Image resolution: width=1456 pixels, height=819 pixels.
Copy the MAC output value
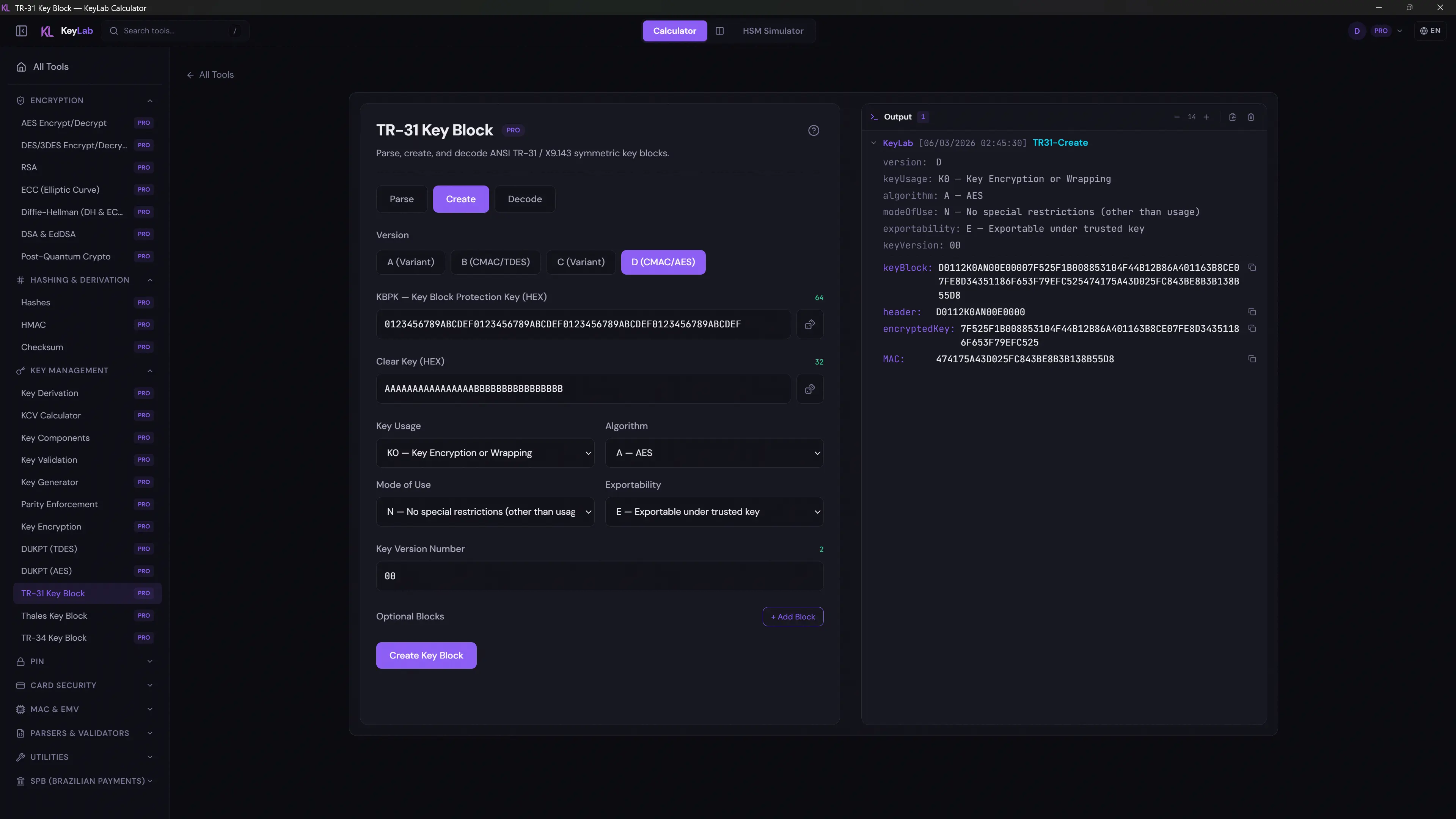point(1252,359)
